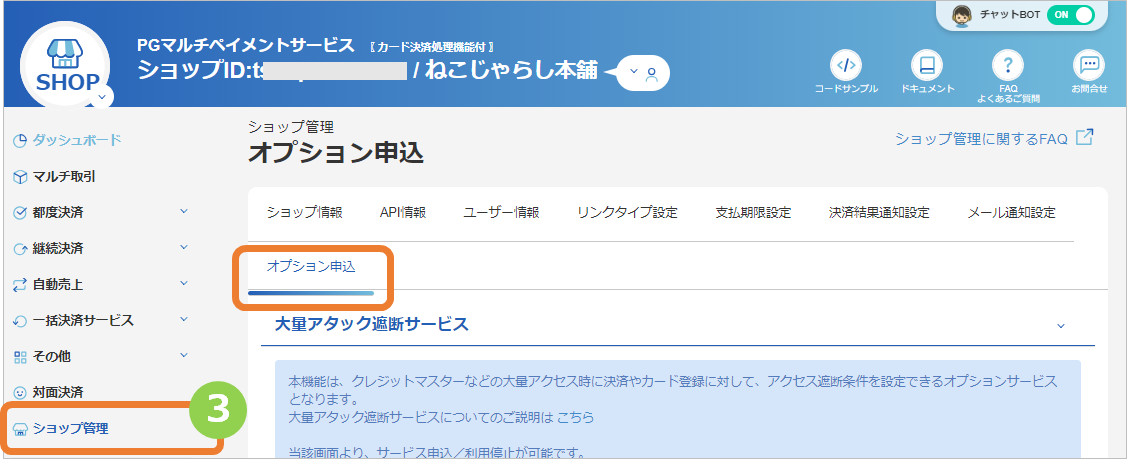Switch to ユーザー情報 tab

pos(501,213)
